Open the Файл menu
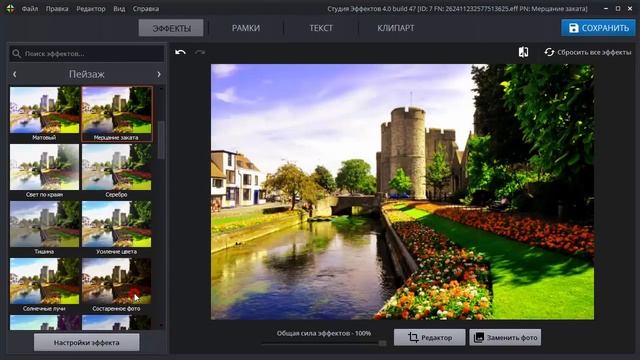 (x=30, y=9)
